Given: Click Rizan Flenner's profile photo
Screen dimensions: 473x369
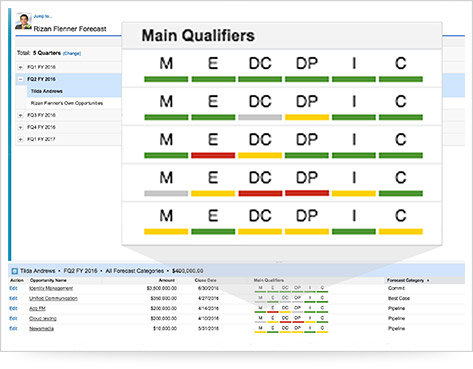Looking at the screenshot, I should [x=23, y=21].
